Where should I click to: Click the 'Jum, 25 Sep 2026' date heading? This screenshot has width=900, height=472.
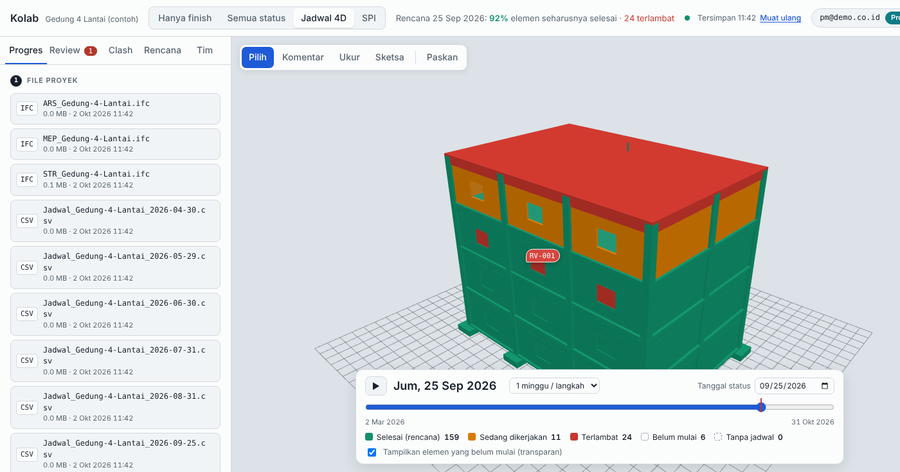(x=445, y=386)
